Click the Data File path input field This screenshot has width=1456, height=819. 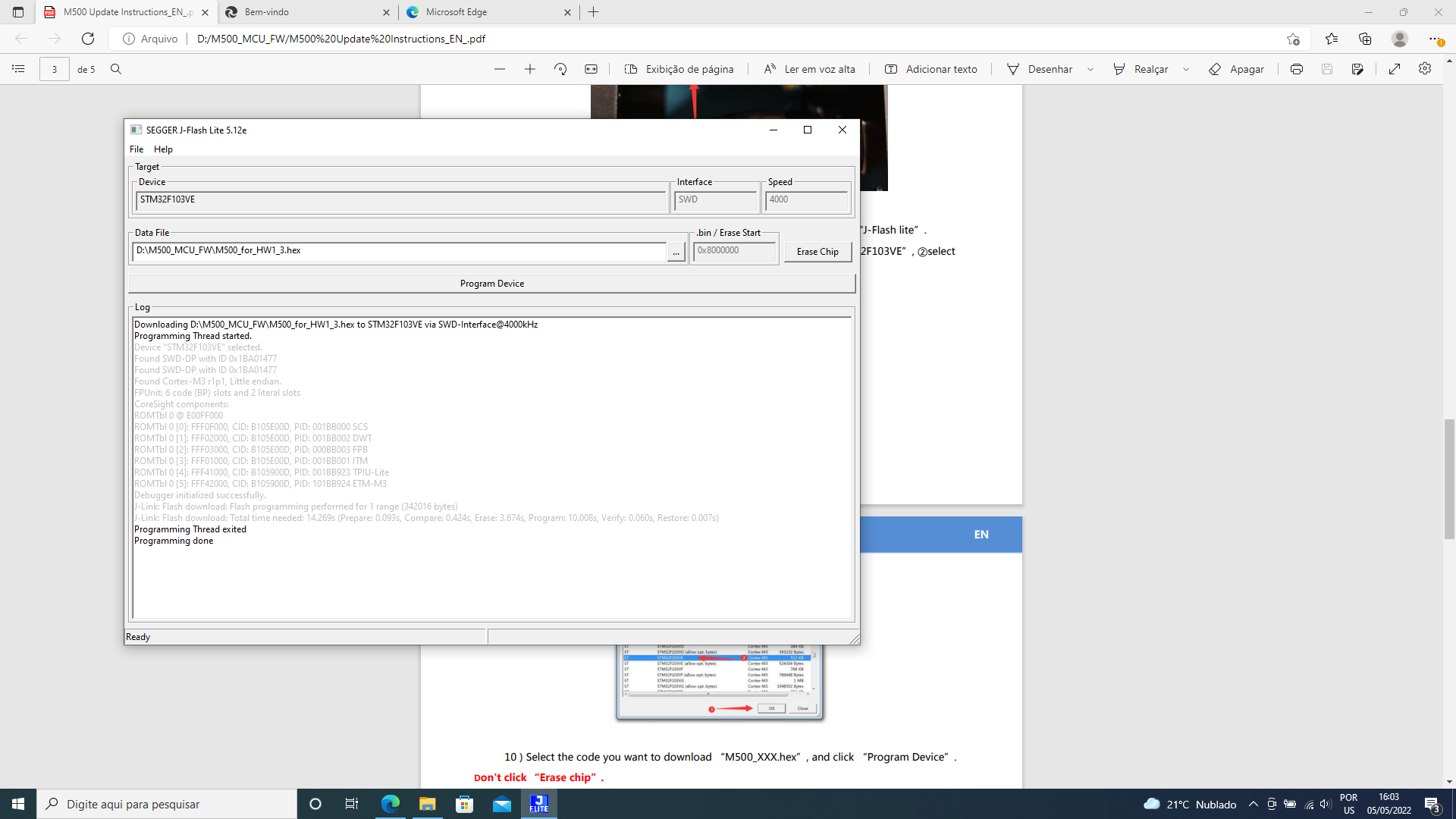click(400, 250)
